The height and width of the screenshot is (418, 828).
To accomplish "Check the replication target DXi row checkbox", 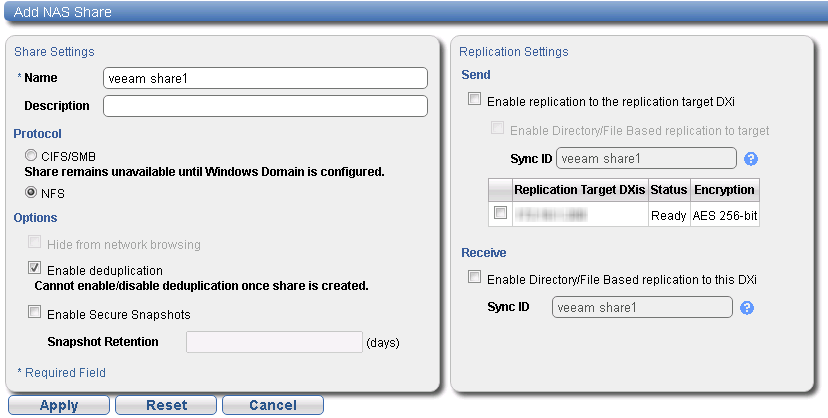I will [x=500, y=213].
